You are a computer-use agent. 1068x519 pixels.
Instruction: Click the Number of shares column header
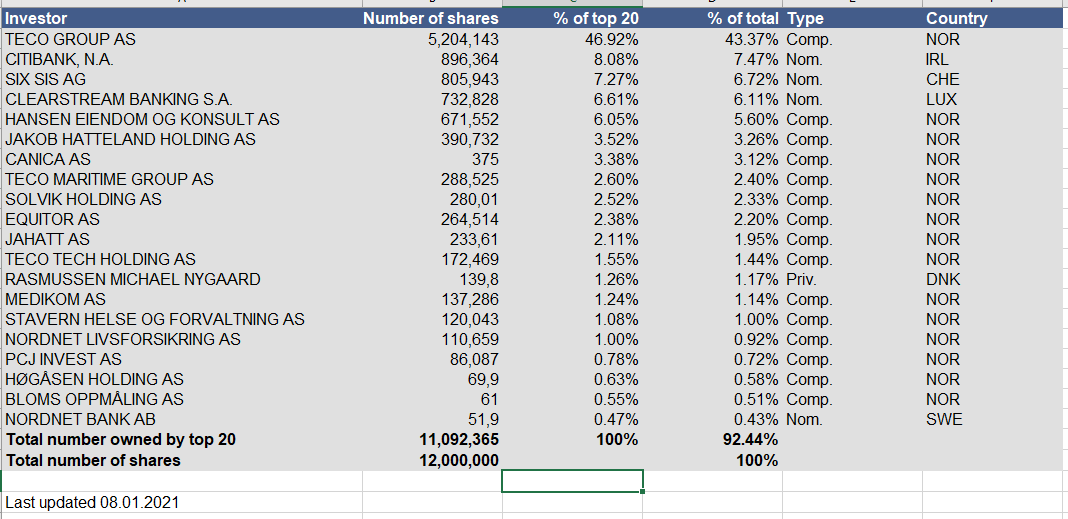point(430,19)
